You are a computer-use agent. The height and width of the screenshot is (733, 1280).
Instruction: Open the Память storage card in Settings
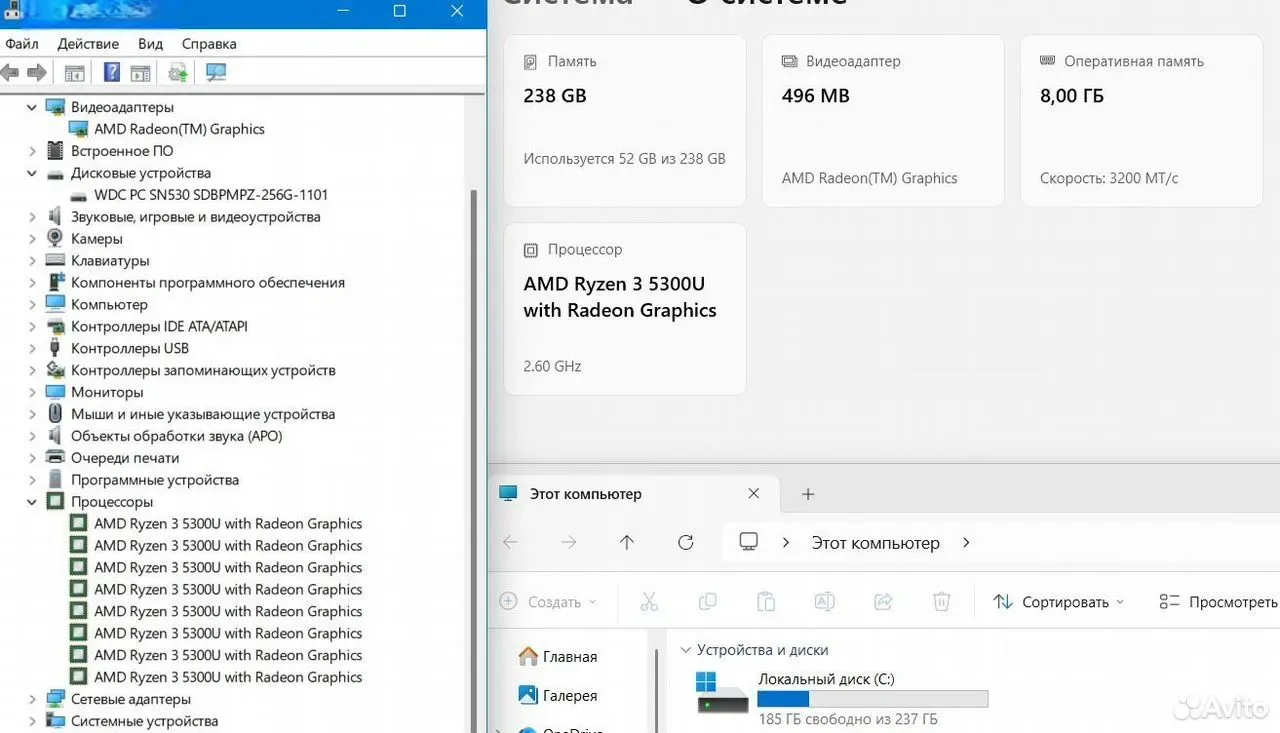625,121
